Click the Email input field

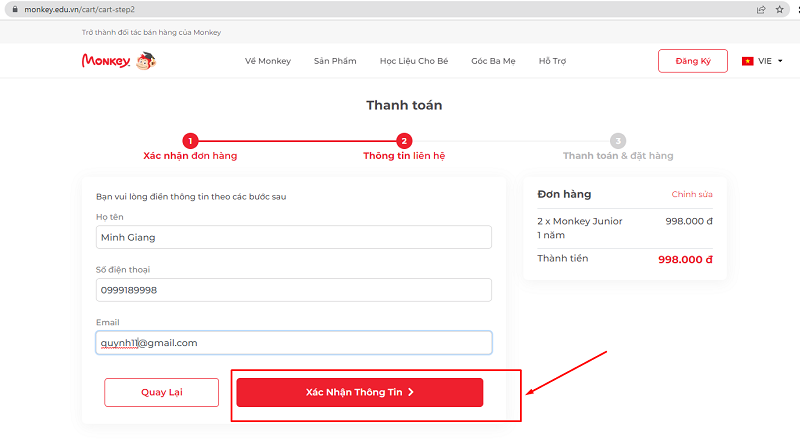click(294, 343)
